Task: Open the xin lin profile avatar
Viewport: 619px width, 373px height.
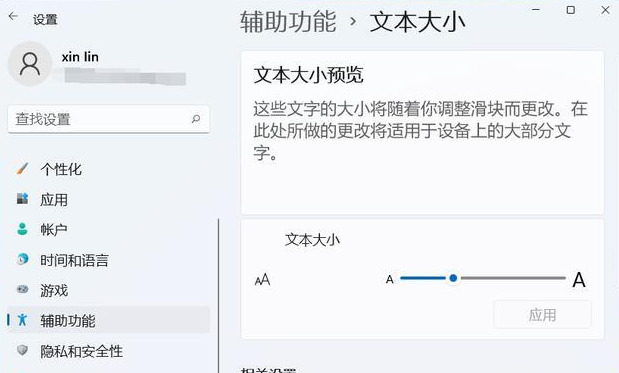Action: click(30, 64)
